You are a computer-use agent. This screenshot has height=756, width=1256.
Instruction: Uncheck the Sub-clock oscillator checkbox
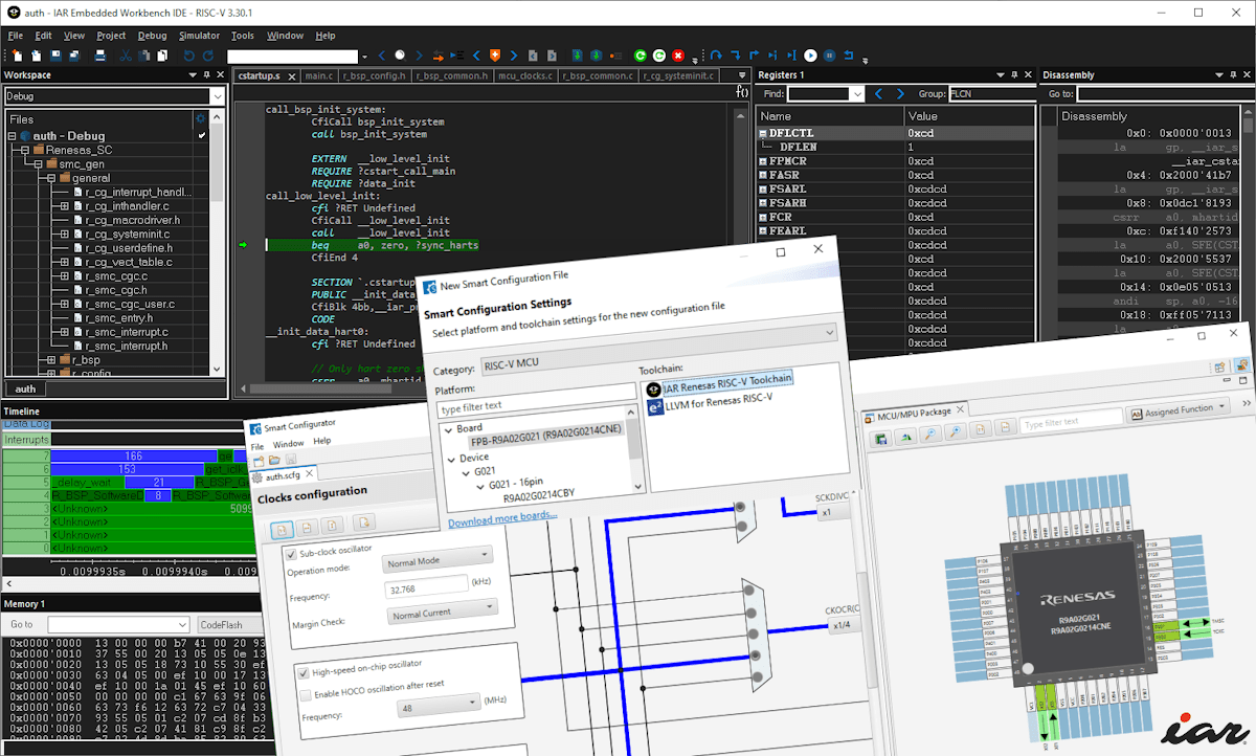click(291, 554)
